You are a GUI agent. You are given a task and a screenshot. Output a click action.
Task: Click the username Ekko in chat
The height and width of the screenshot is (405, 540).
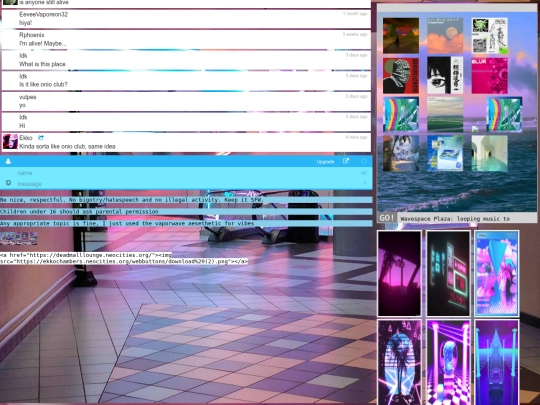coord(26,138)
